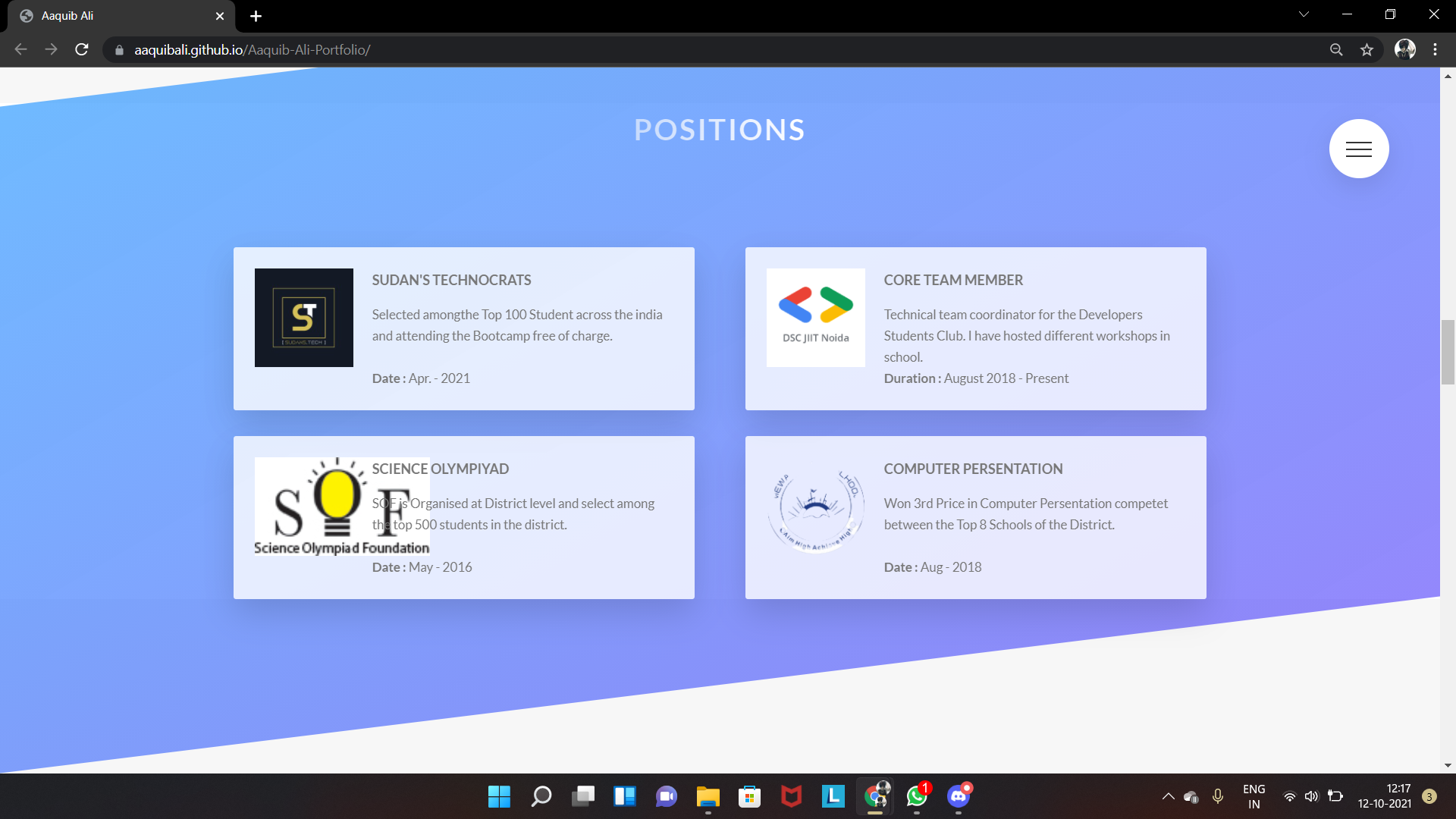
Task: Select the Aaquib Ali browser tab
Action: (114, 16)
